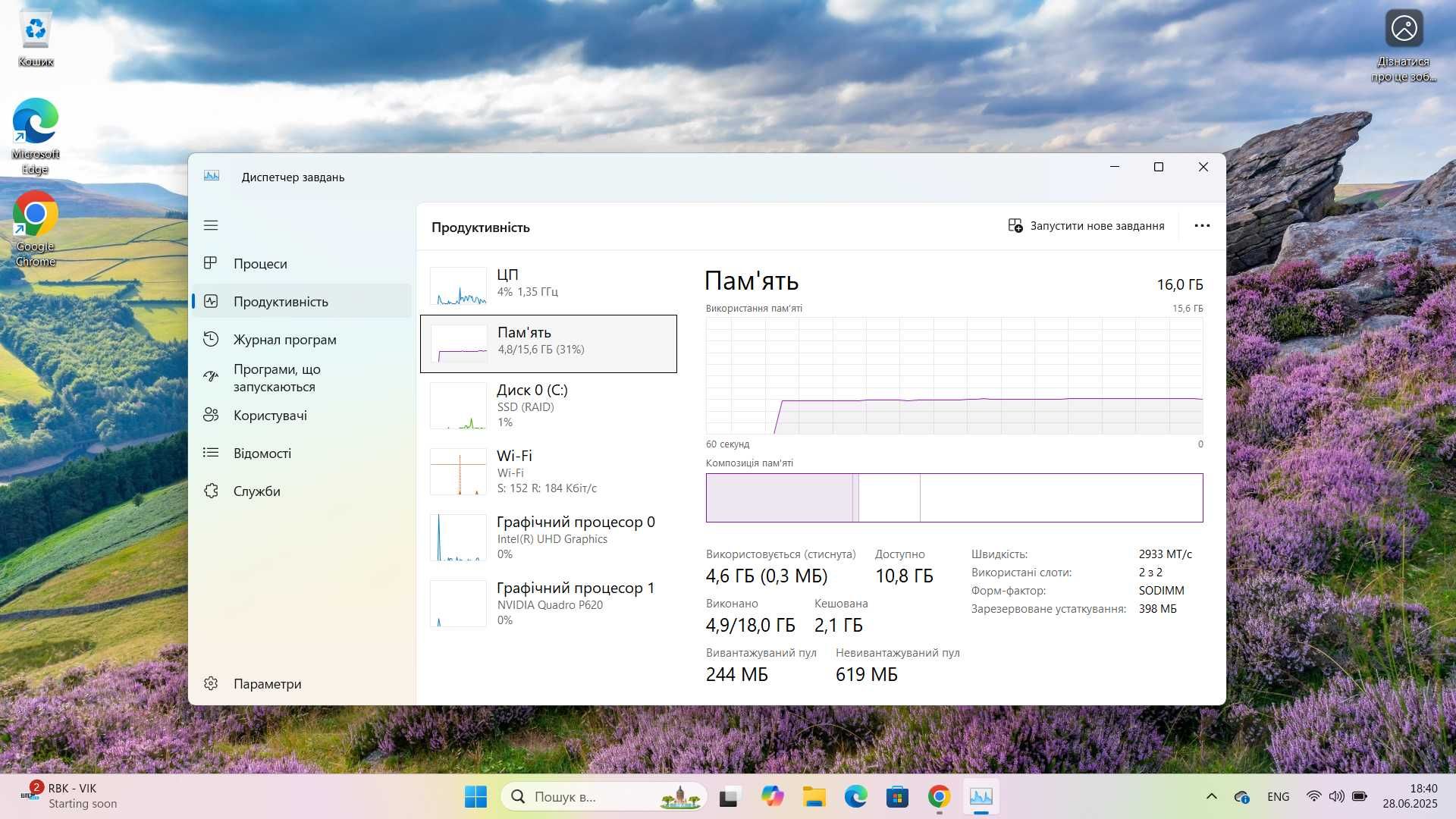This screenshot has height=819, width=1456.
Task: Click the taskbar search box Пошук
Action: 604,797
